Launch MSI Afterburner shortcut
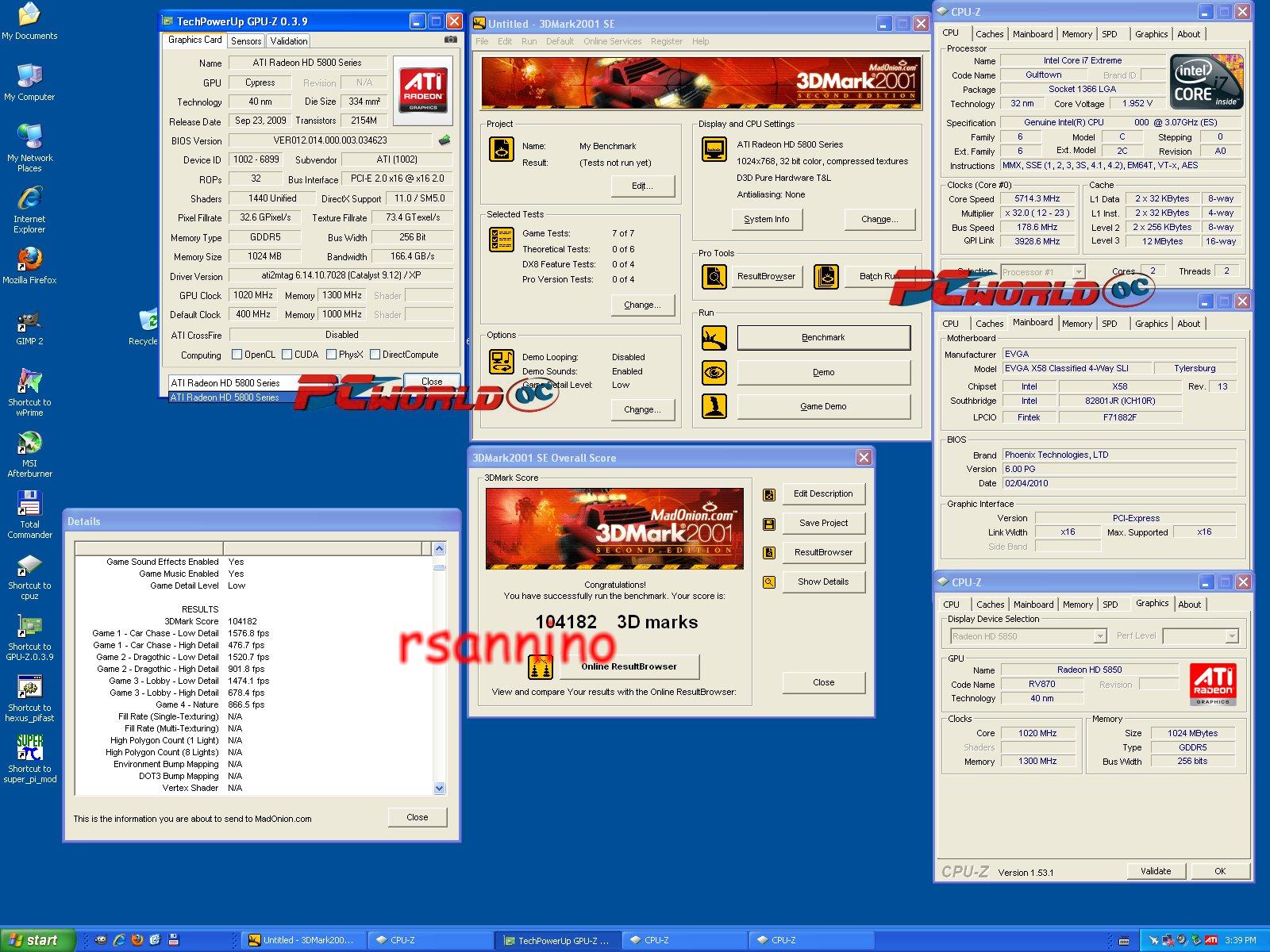 click(x=29, y=453)
